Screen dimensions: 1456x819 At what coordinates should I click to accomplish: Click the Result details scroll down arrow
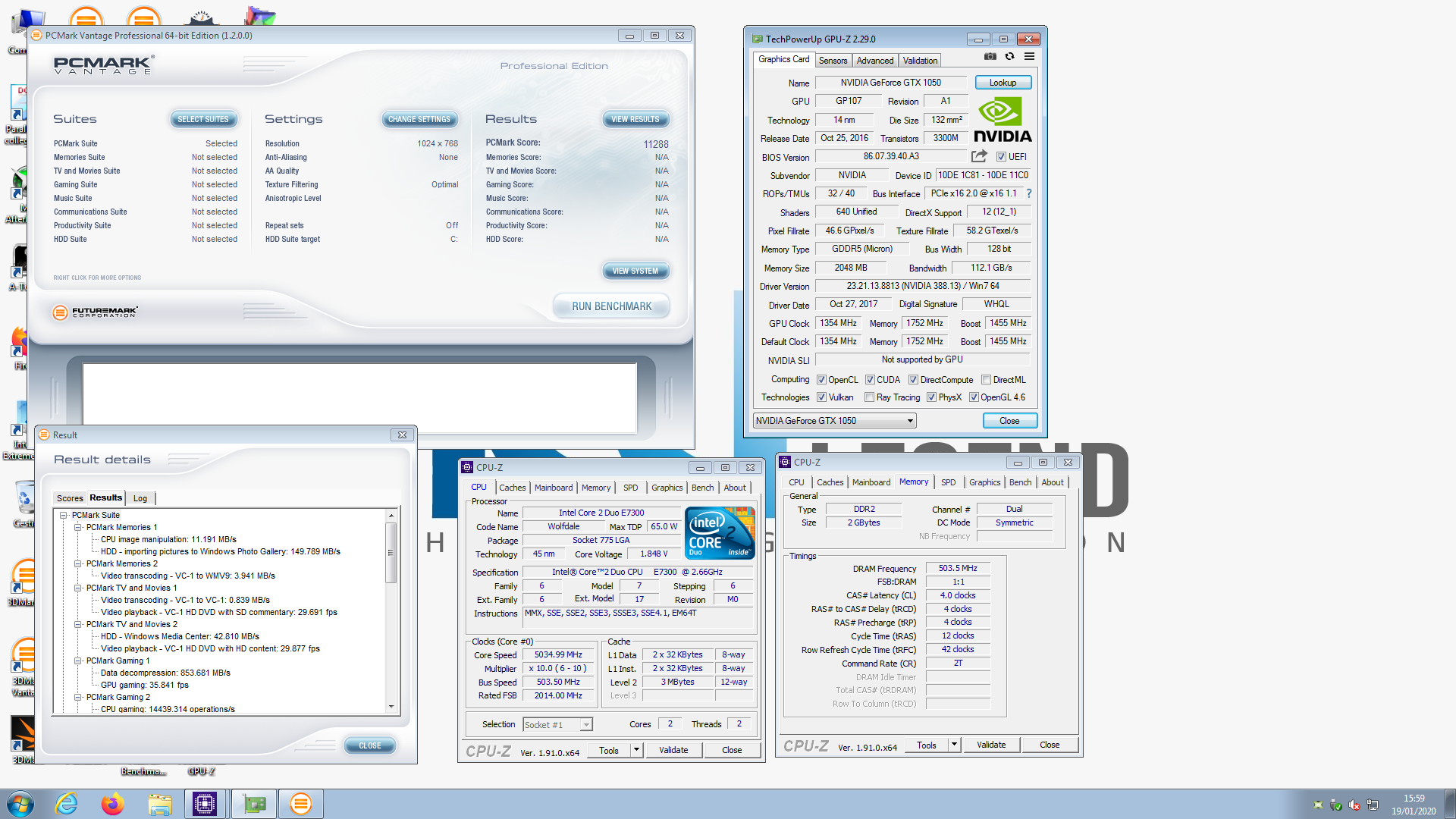pyautogui.click(x=391, y=707)
